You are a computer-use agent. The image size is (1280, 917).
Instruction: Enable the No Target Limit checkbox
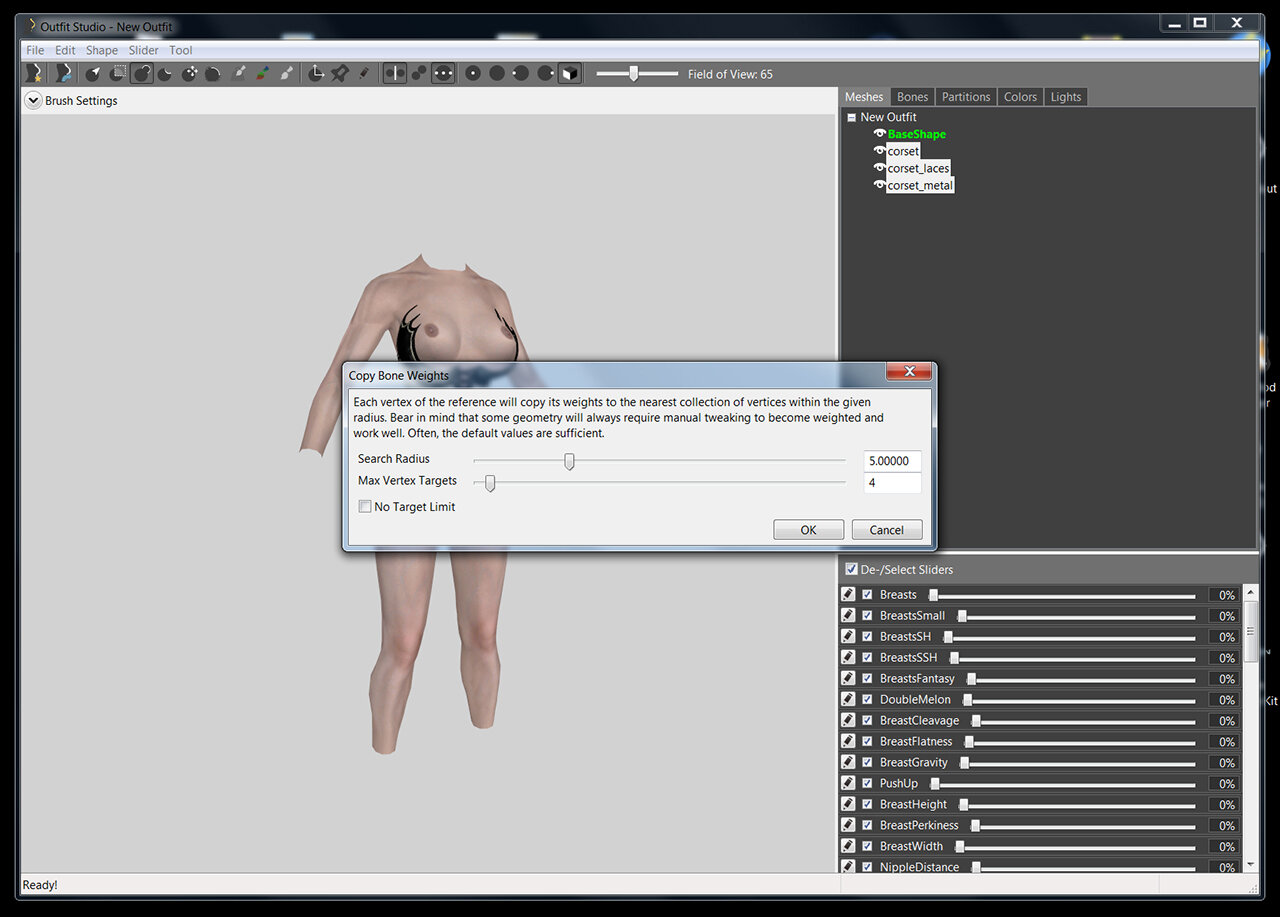point(365,507)
